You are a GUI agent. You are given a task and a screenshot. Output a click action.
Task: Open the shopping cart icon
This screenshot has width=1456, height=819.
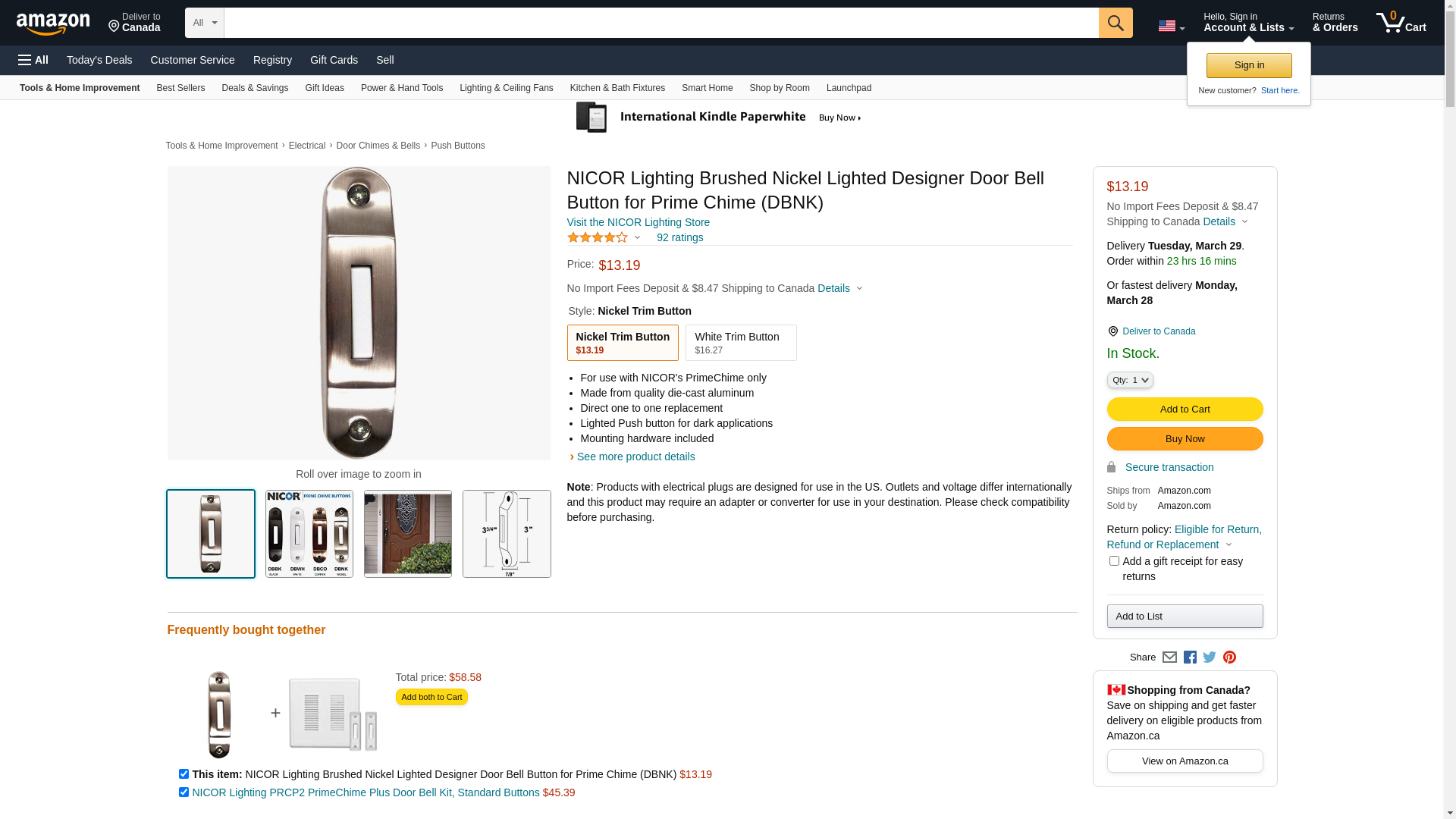pos(1400,23)
